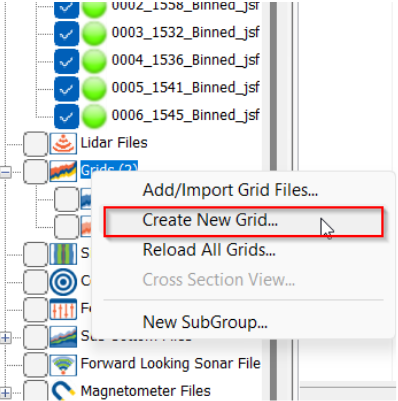Screen dimensions: 398x401
Task: Select New SubGroup menu entry
Action: pyautogui.click(x=205, y=322)
